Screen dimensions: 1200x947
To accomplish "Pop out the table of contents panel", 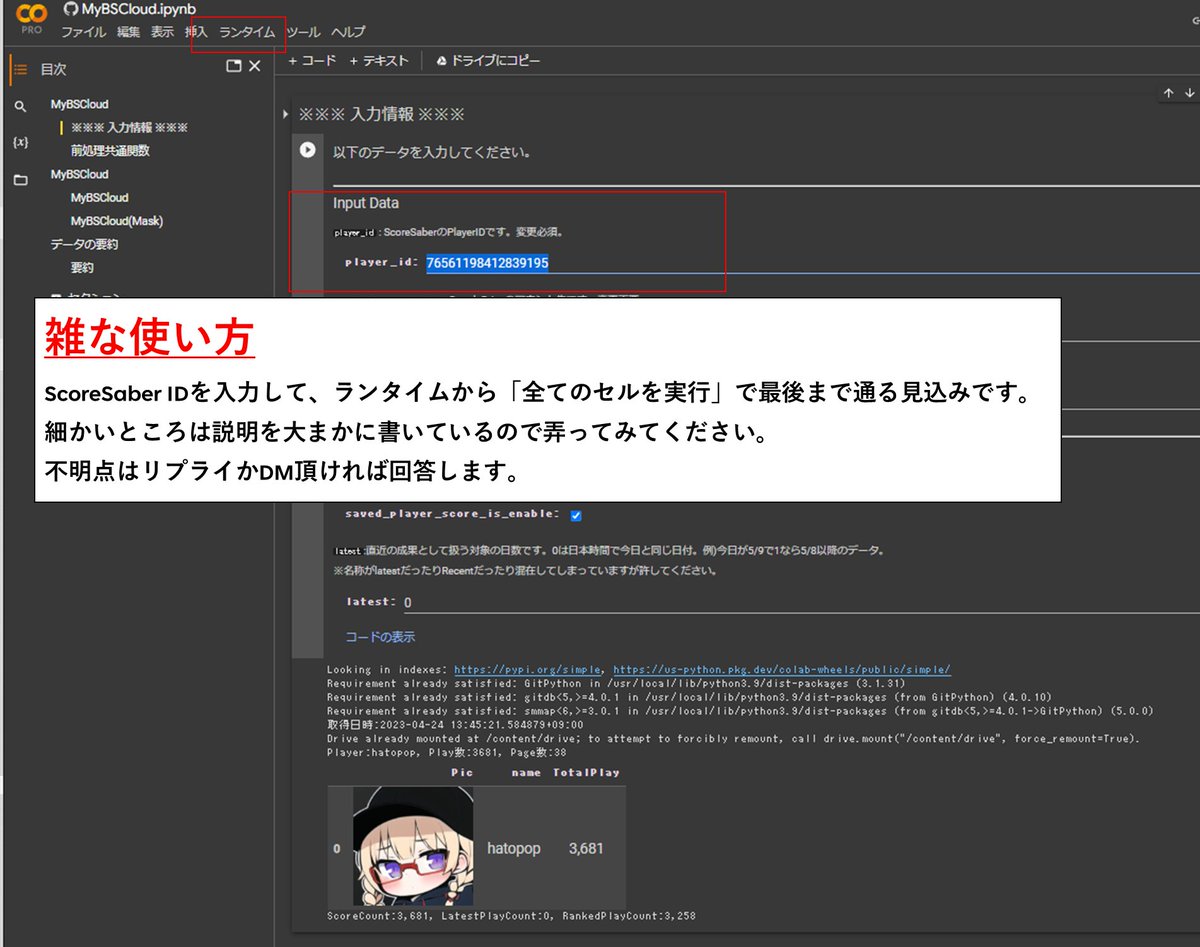I will [234, 66].
